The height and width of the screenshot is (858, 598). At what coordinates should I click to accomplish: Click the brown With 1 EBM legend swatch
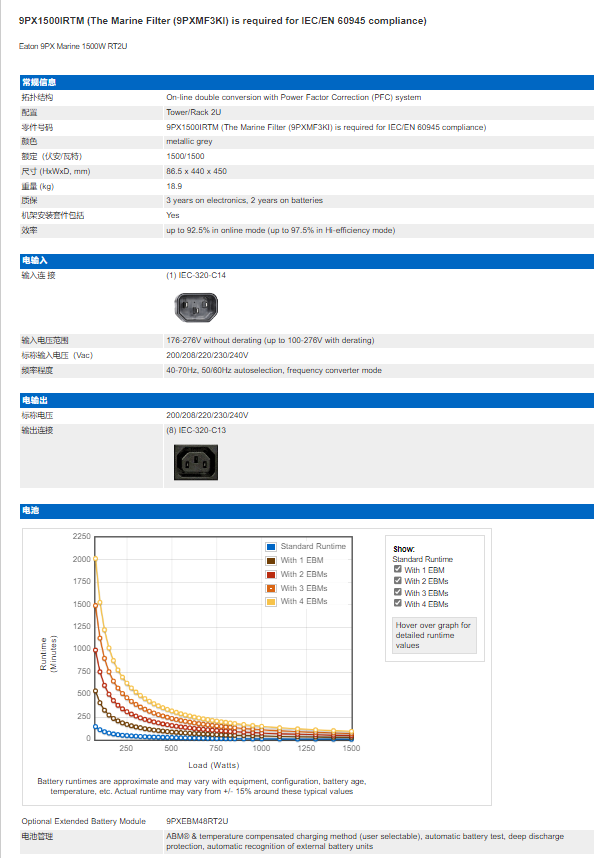[271, 561]
